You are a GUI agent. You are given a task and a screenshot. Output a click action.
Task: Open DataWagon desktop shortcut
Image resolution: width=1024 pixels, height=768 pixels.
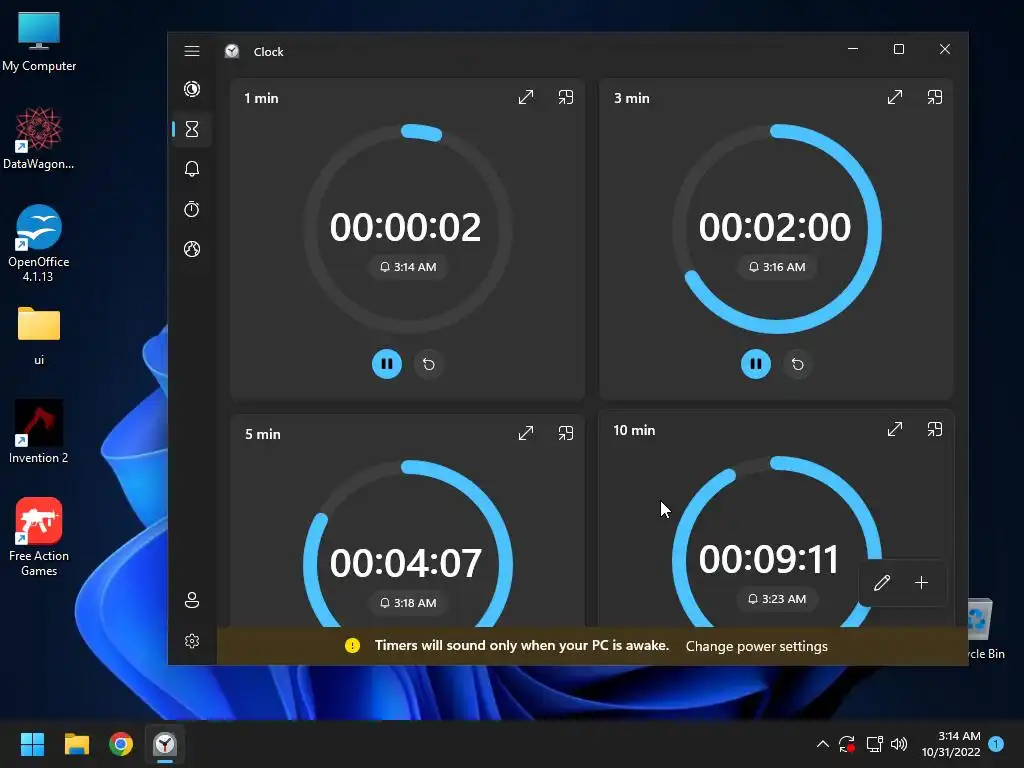(39, 138)
